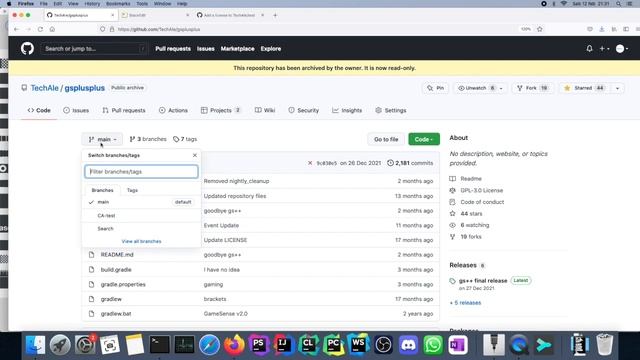Open GitHub home via Octocat logo
Image resolution: width=640 pixels, height=360 pixels.
(27, 49)
